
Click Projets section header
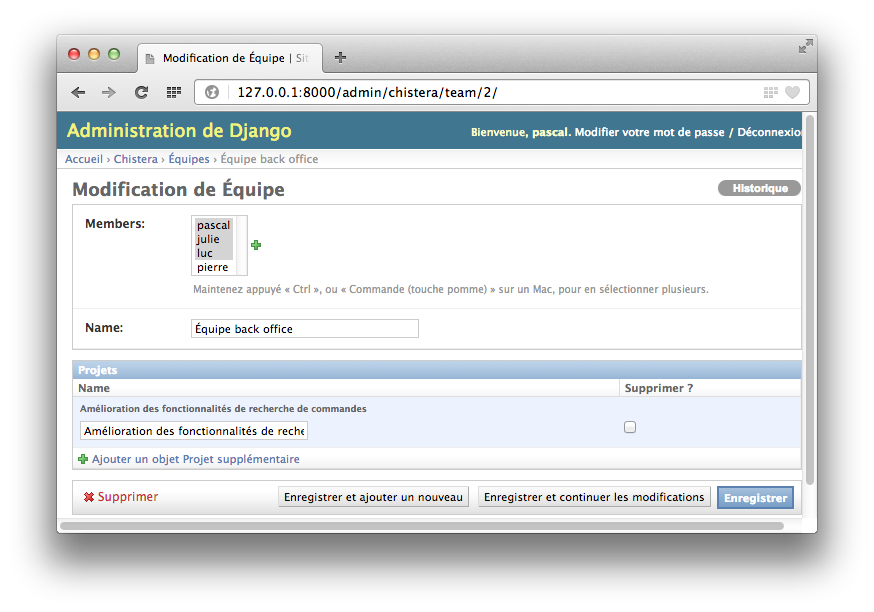coord(436,370)
